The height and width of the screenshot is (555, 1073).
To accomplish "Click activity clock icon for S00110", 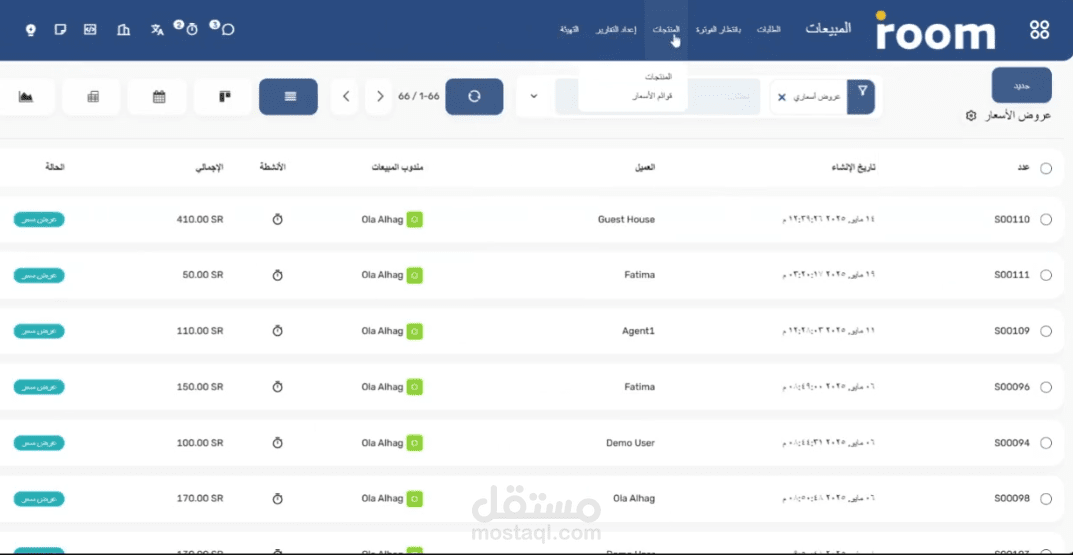I will click(277, 220).
